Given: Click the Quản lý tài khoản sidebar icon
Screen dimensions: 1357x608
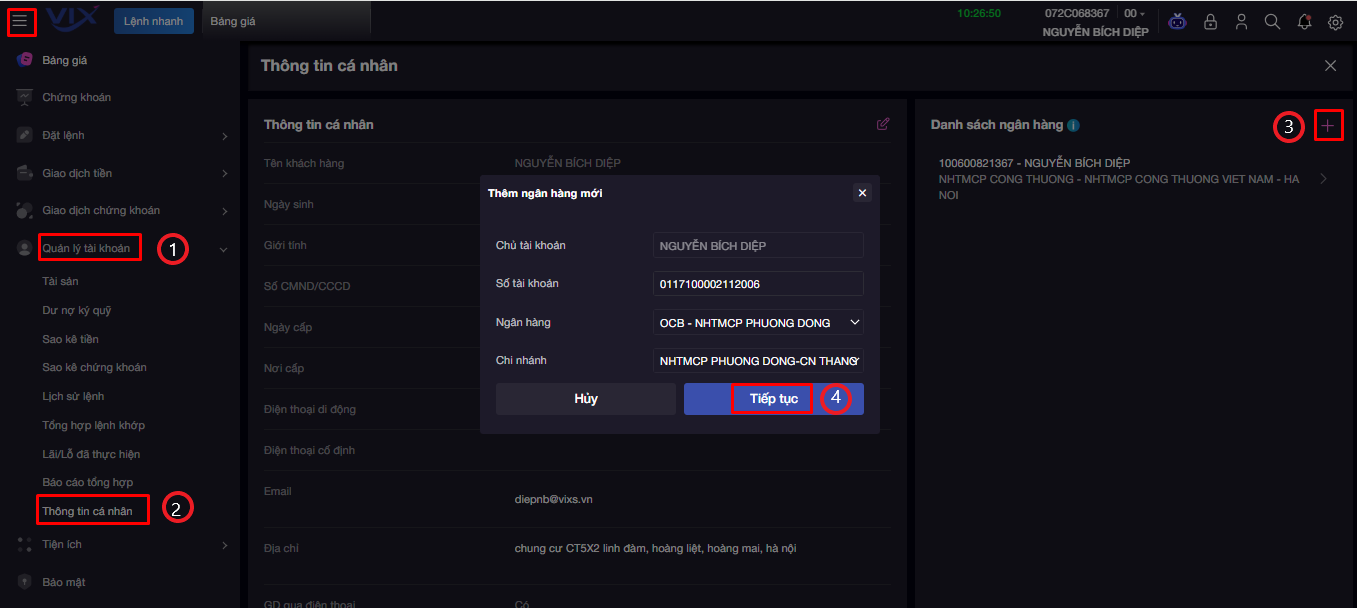Looking at the screenshot, I should click(x=25, y=248).
